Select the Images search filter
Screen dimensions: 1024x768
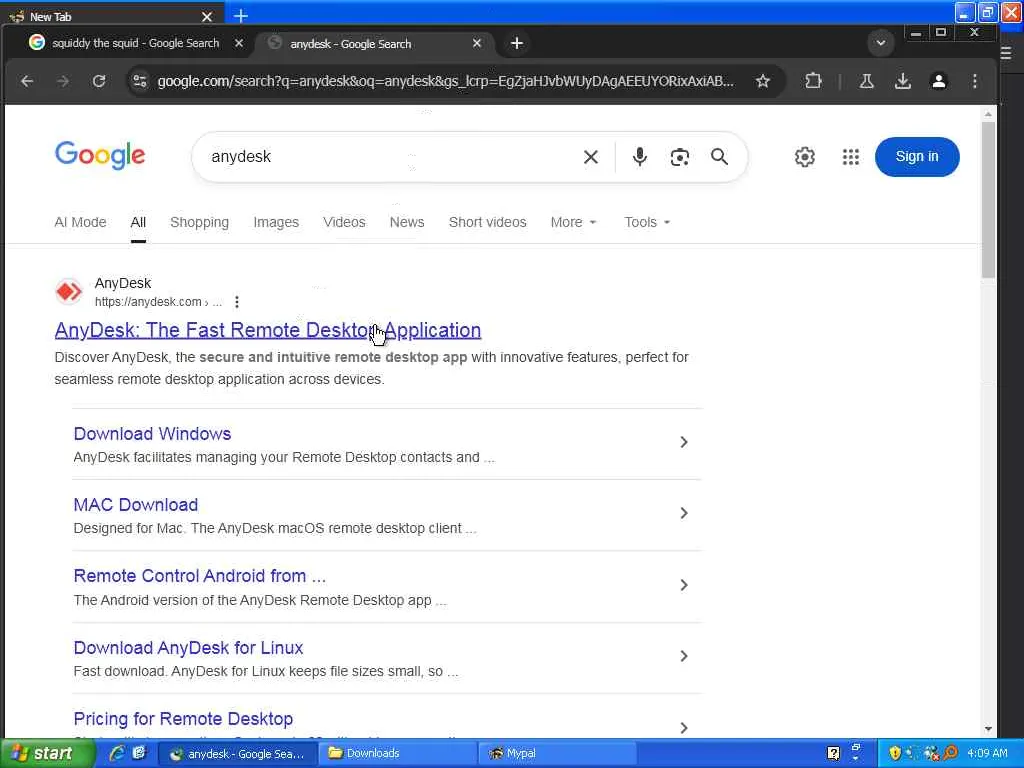point(276,222)
